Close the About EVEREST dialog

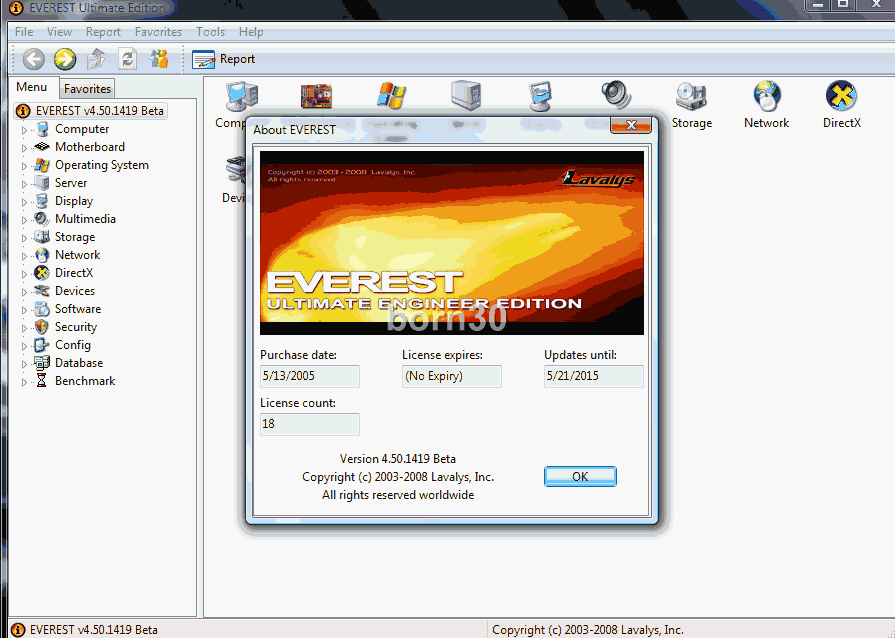coord(631,125)
